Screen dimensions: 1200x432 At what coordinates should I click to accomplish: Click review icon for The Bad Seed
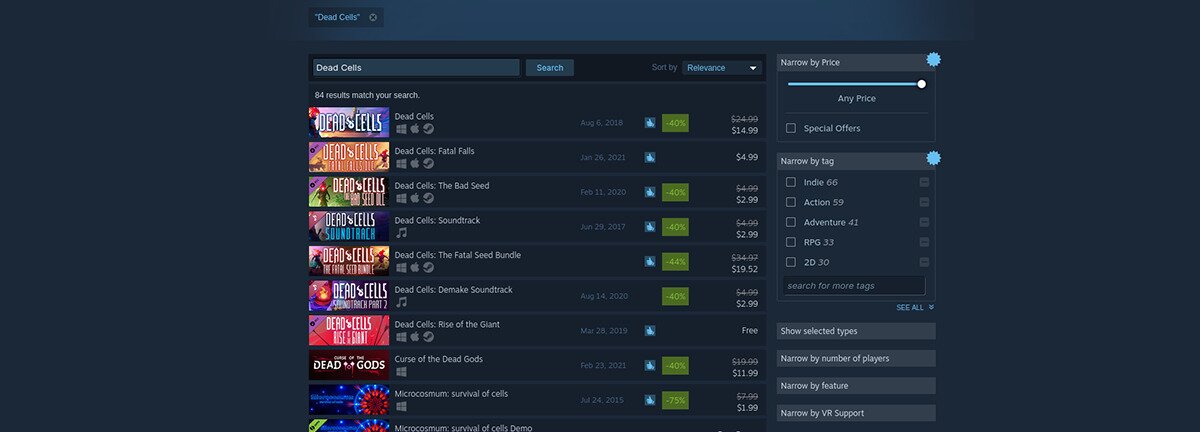[650, 192]
